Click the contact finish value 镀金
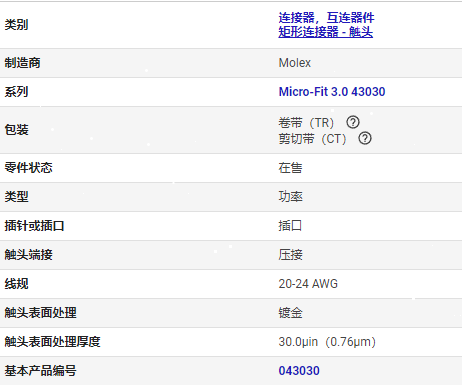This screenshot has height=385, width=462. pos(290,313)
